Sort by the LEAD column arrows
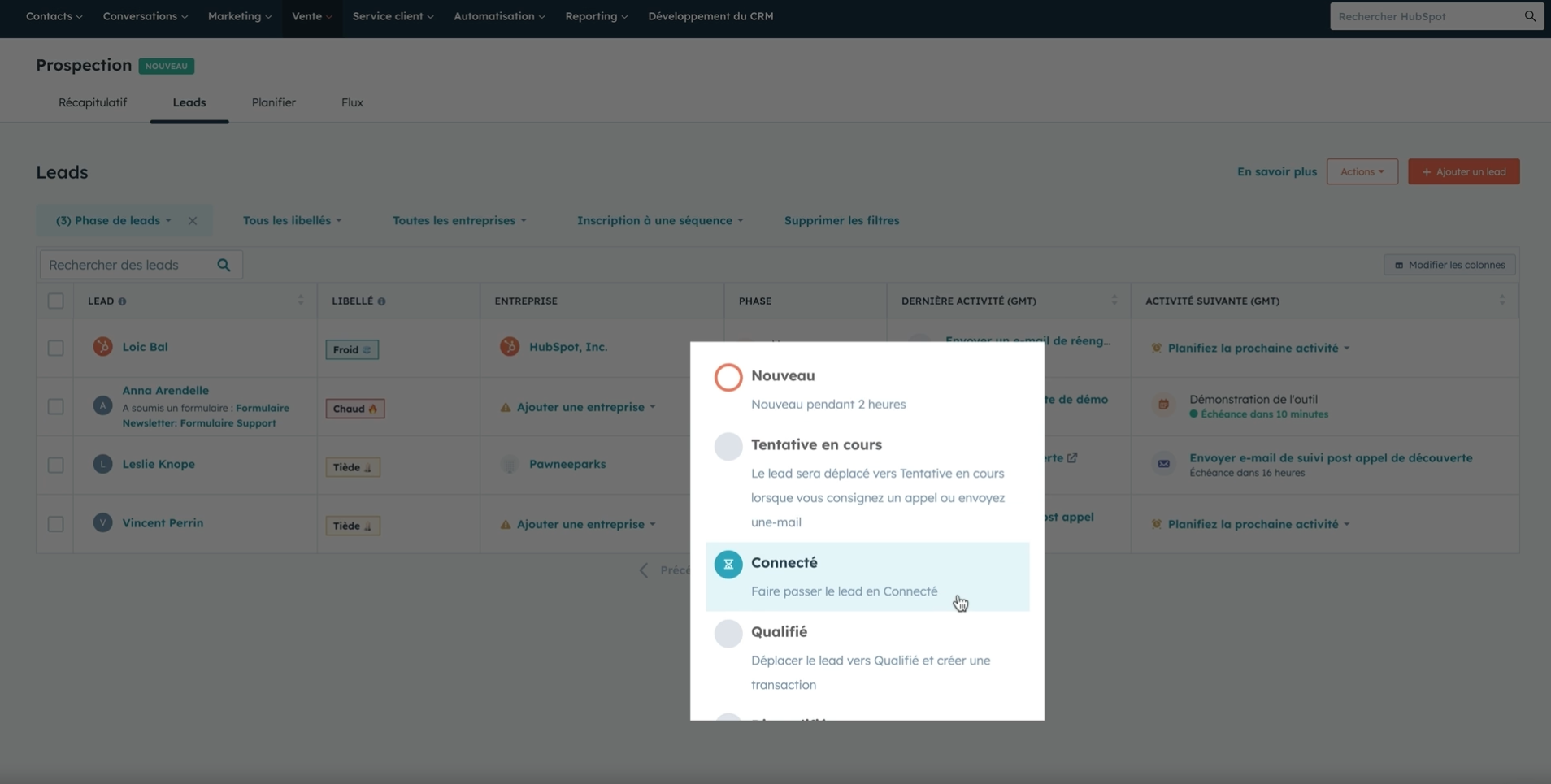 click(x=300, y=301)
